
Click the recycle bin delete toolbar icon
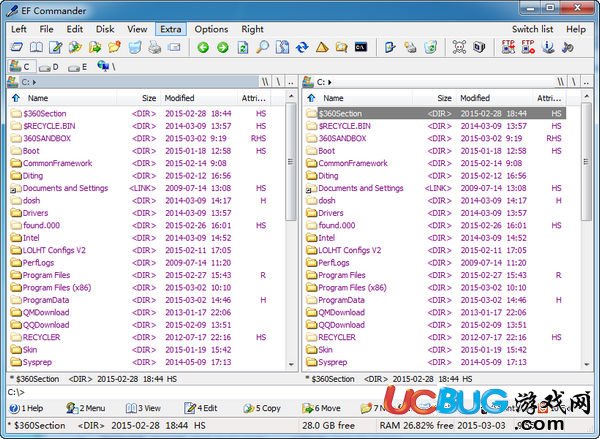(135, 47)
